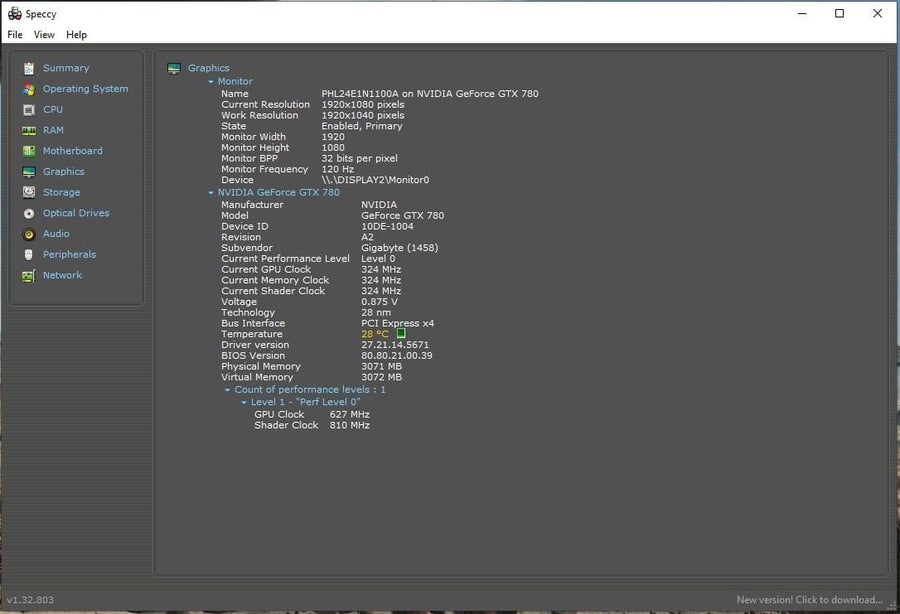Click the Revision A2 value
The image size is (900, 614).
[367, 237]
